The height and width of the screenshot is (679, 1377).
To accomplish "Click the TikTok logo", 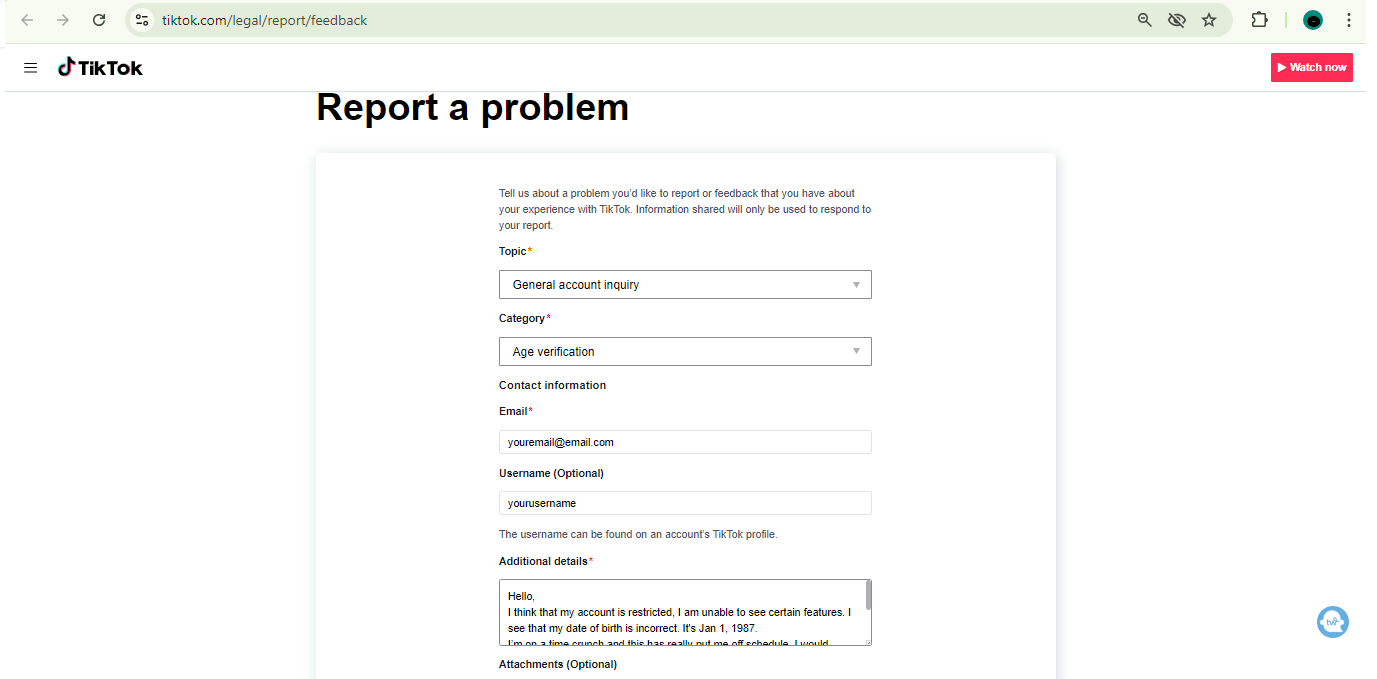I will pos(100,68).
